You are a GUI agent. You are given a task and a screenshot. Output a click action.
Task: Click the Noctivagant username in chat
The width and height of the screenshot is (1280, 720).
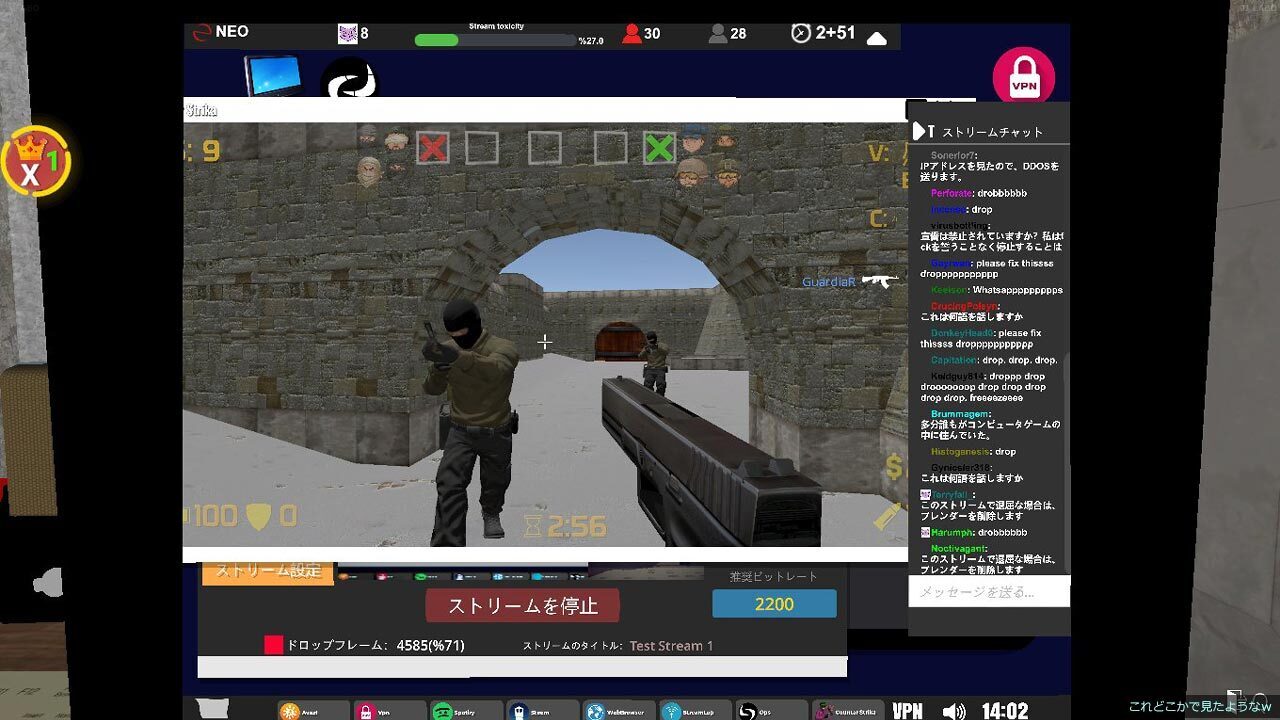coord(958,549)
